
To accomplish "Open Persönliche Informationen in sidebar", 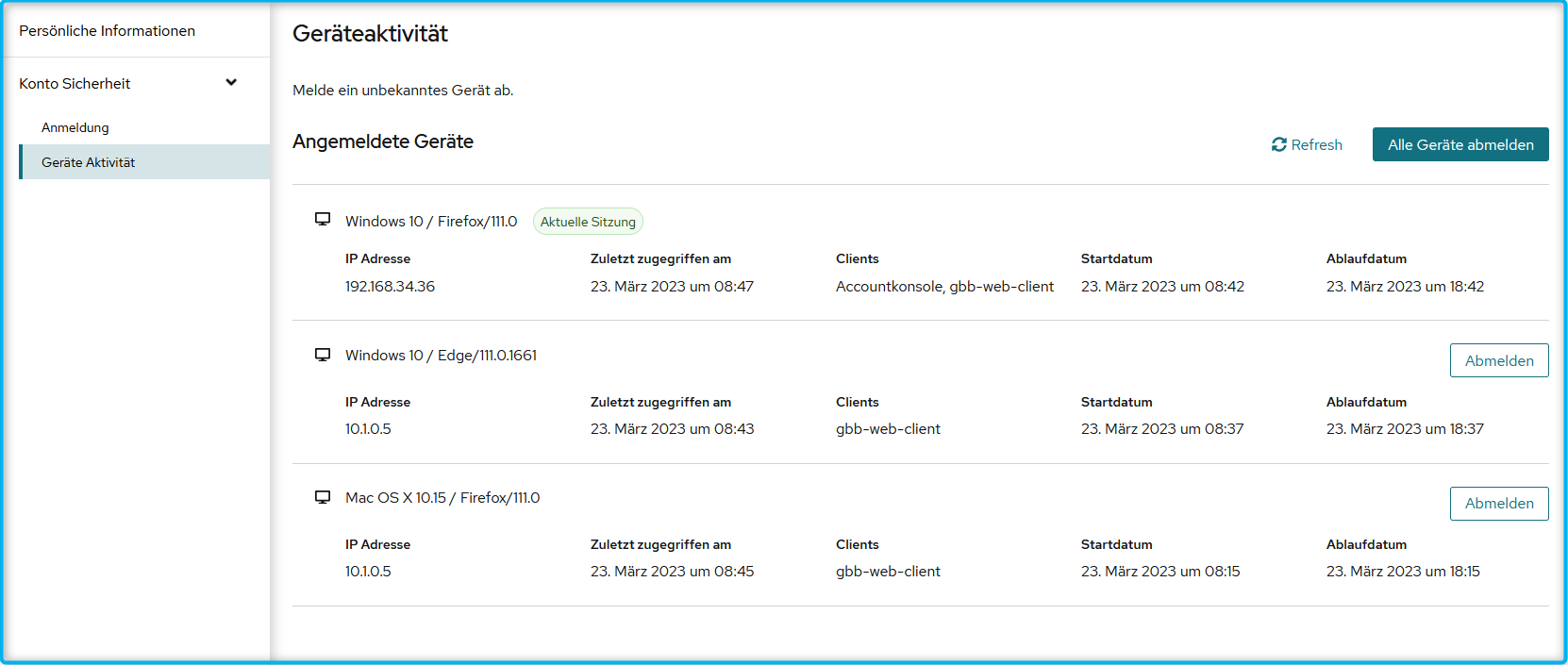I will 107,31.
